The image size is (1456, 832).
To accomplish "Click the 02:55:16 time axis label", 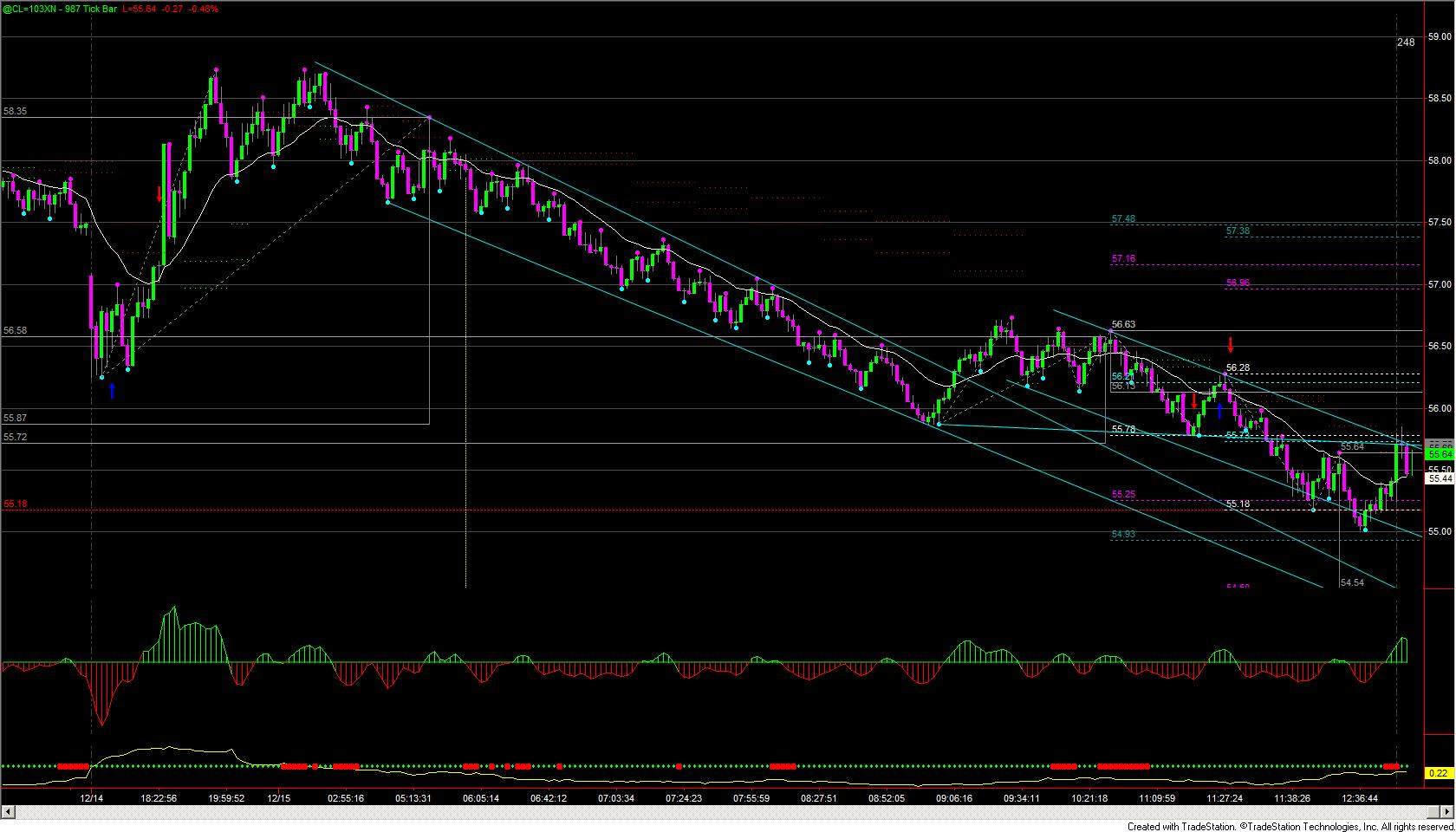I will [345, 797].
